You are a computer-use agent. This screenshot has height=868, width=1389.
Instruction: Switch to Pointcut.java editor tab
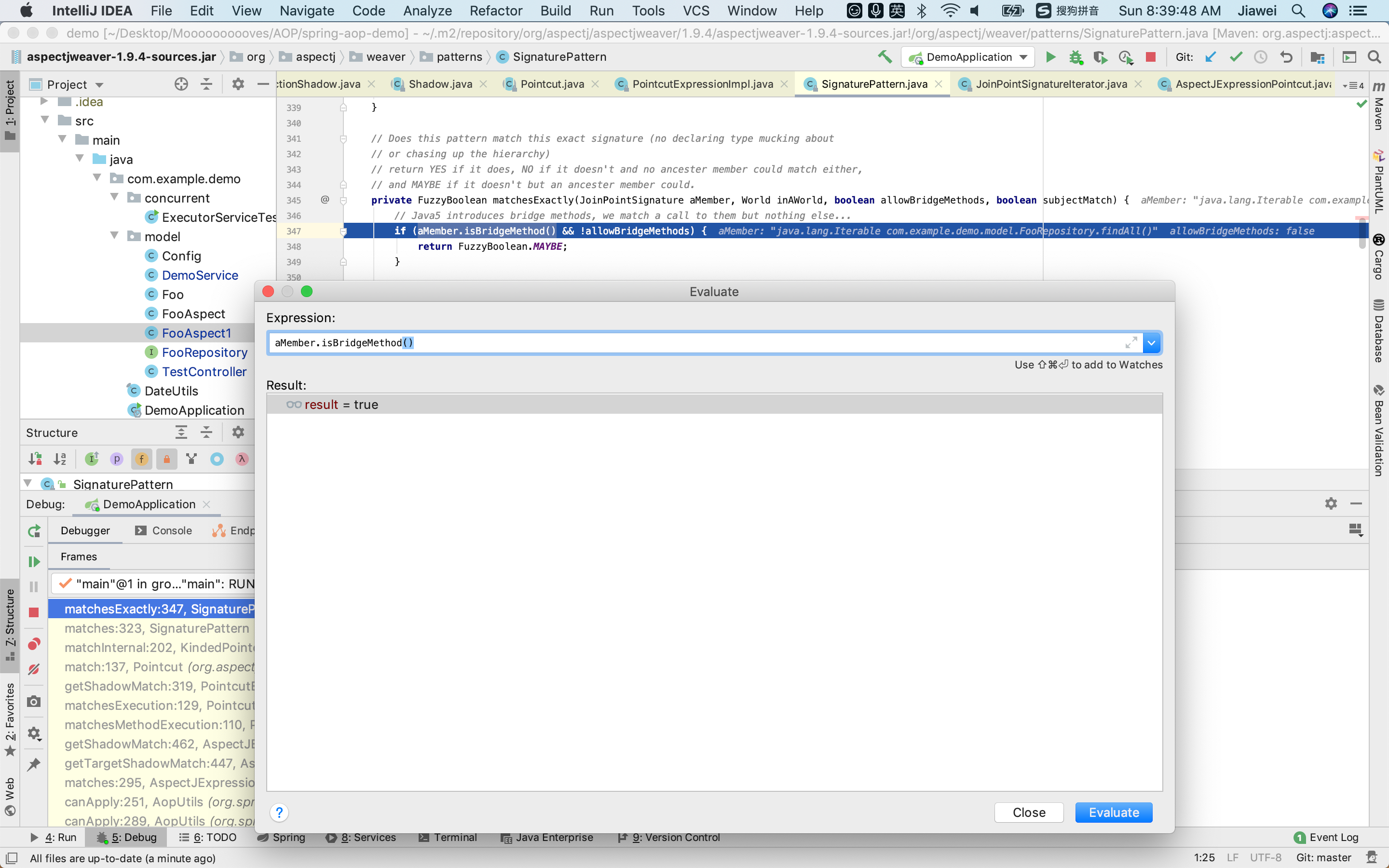click(x=552, y=84)
